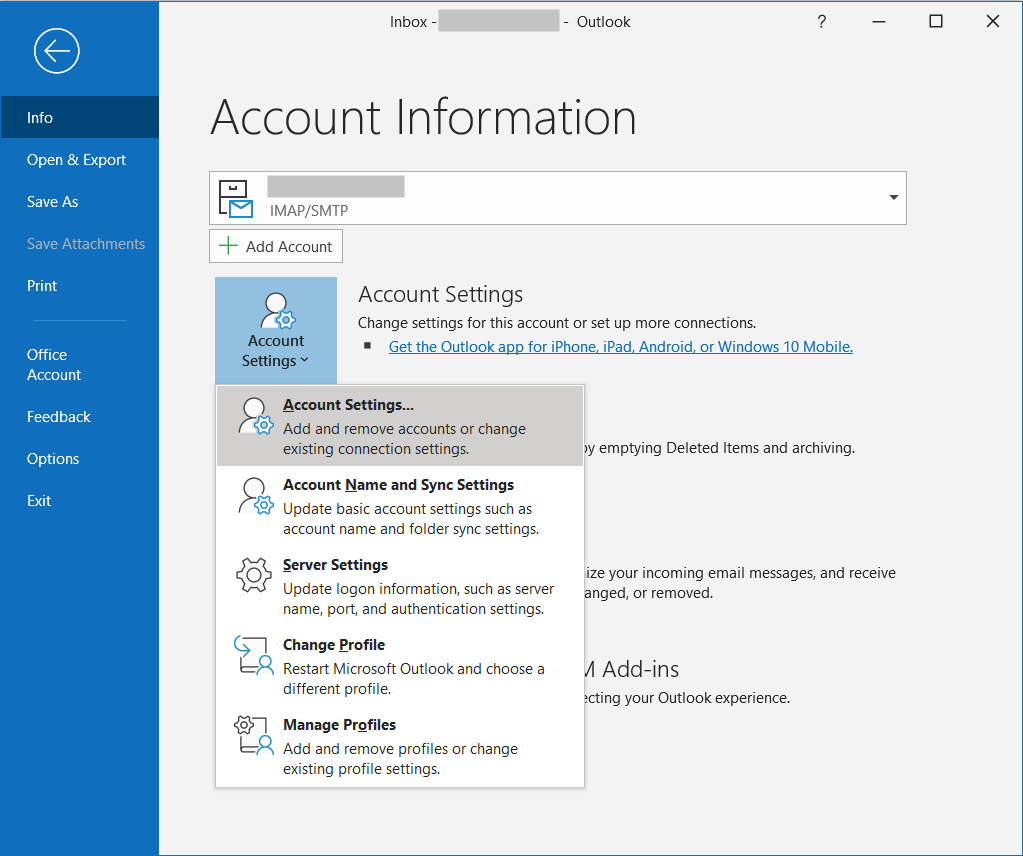Choose Account Settings... menu item
The width and height of the screenshot is (1023, 856).
point(400,426)
